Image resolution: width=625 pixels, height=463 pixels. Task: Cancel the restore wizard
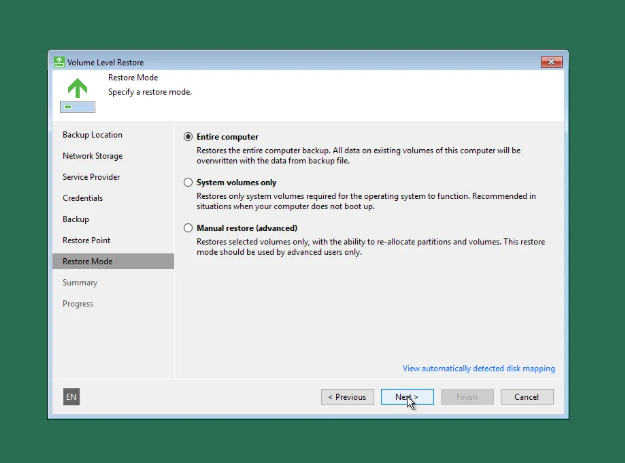(526, 397)
